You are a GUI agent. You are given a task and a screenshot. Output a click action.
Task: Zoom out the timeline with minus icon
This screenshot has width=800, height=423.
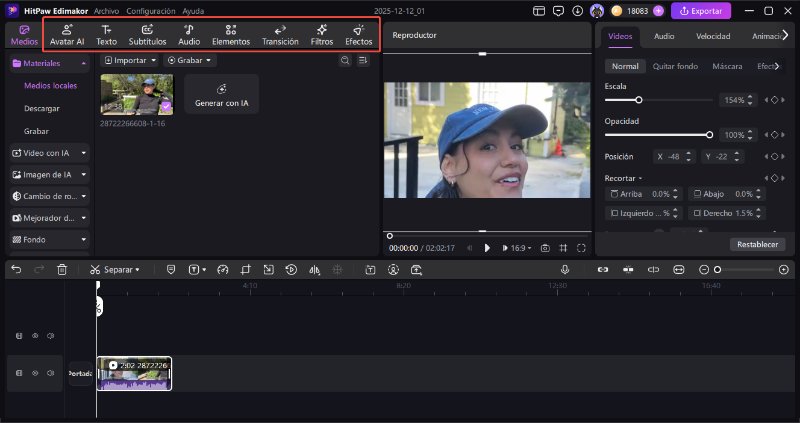coord(704,269)
